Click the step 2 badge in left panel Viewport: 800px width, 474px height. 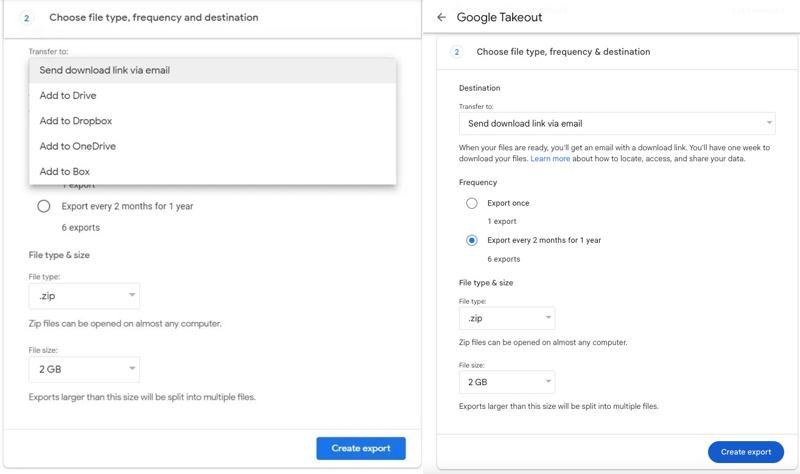pyautogui.click(x=27, y=17)
